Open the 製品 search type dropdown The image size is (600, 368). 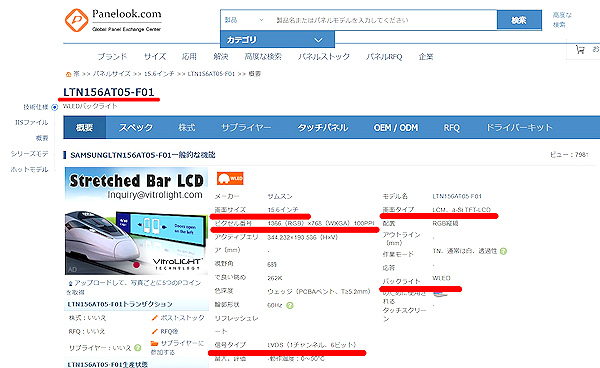point(244,20)
